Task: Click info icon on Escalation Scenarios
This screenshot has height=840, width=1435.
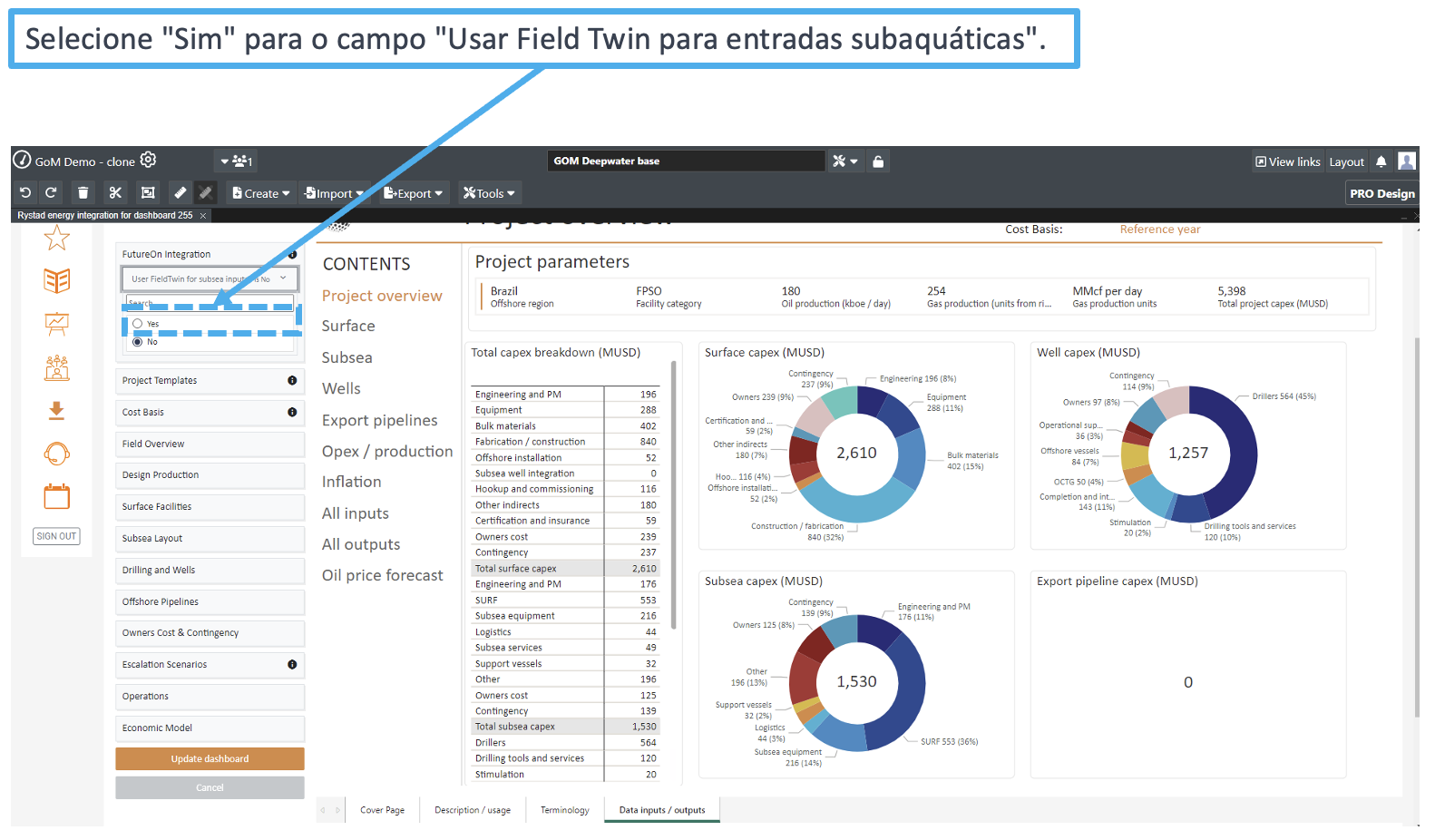Action: coord(292,665)
